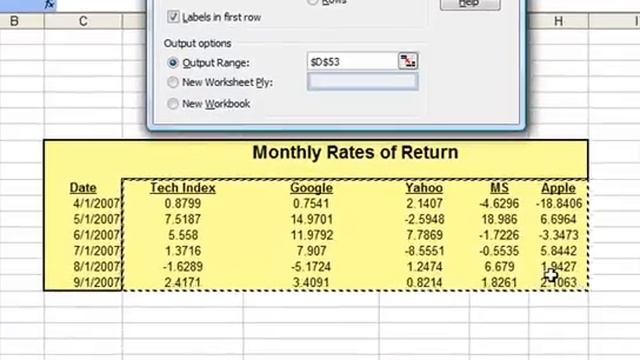The width and height of the screenshot is (640, 360).
Task: Click the MS column heading
Action: pyautogui.click(x=499, y=188)
